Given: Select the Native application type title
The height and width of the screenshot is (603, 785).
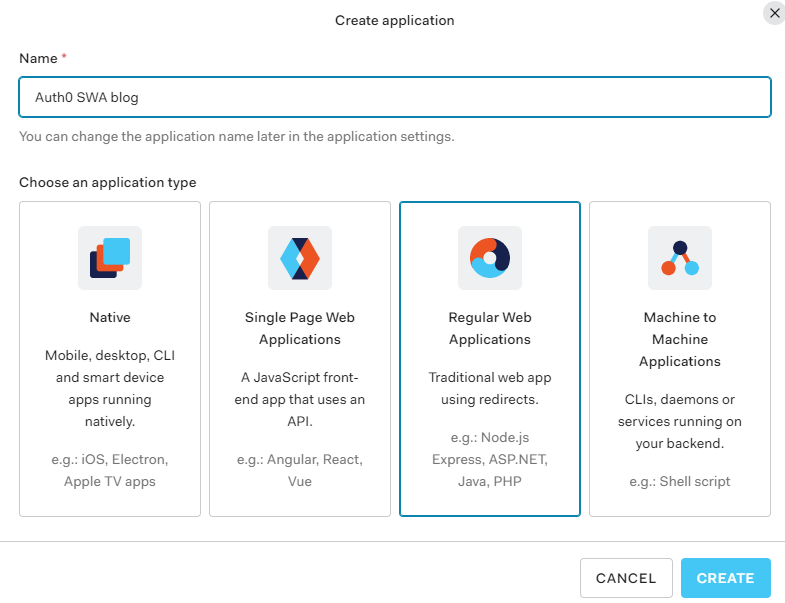Looking at the screenshot, I should 110,318.
